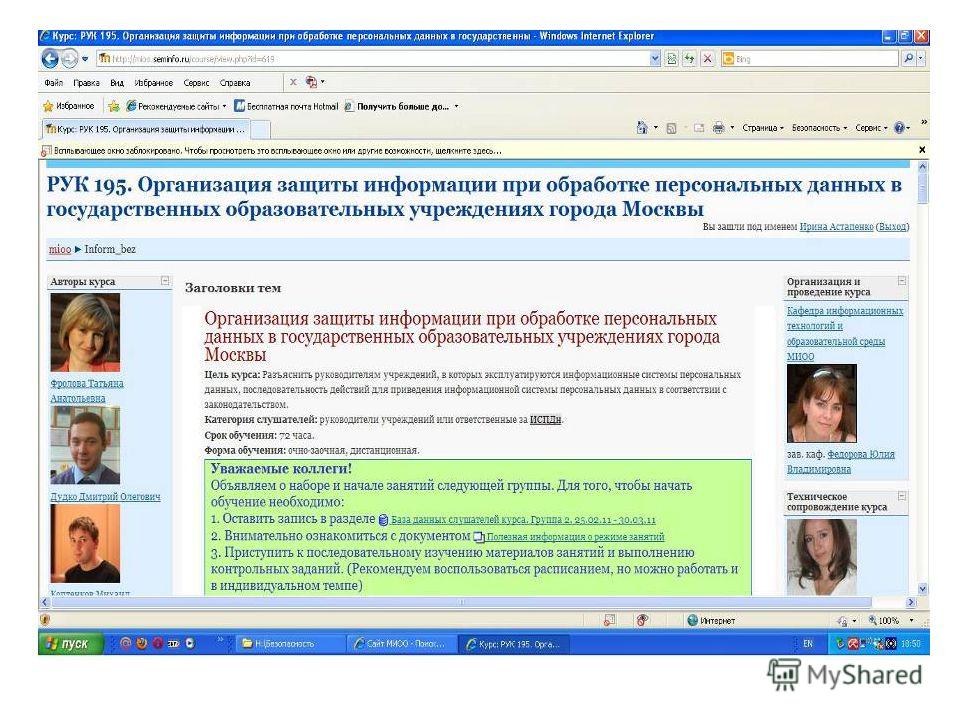Open the Сервис dropdown on the command bar
Image resolution: width=960 pixels, height=720 pixels.
point(871,128)
